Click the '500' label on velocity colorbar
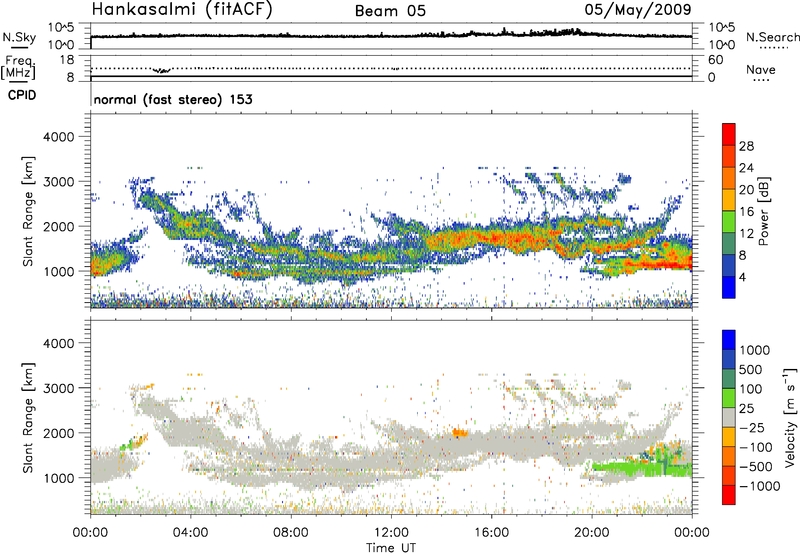Viewport: 800px width, 554px height. (x=750, y=369)
